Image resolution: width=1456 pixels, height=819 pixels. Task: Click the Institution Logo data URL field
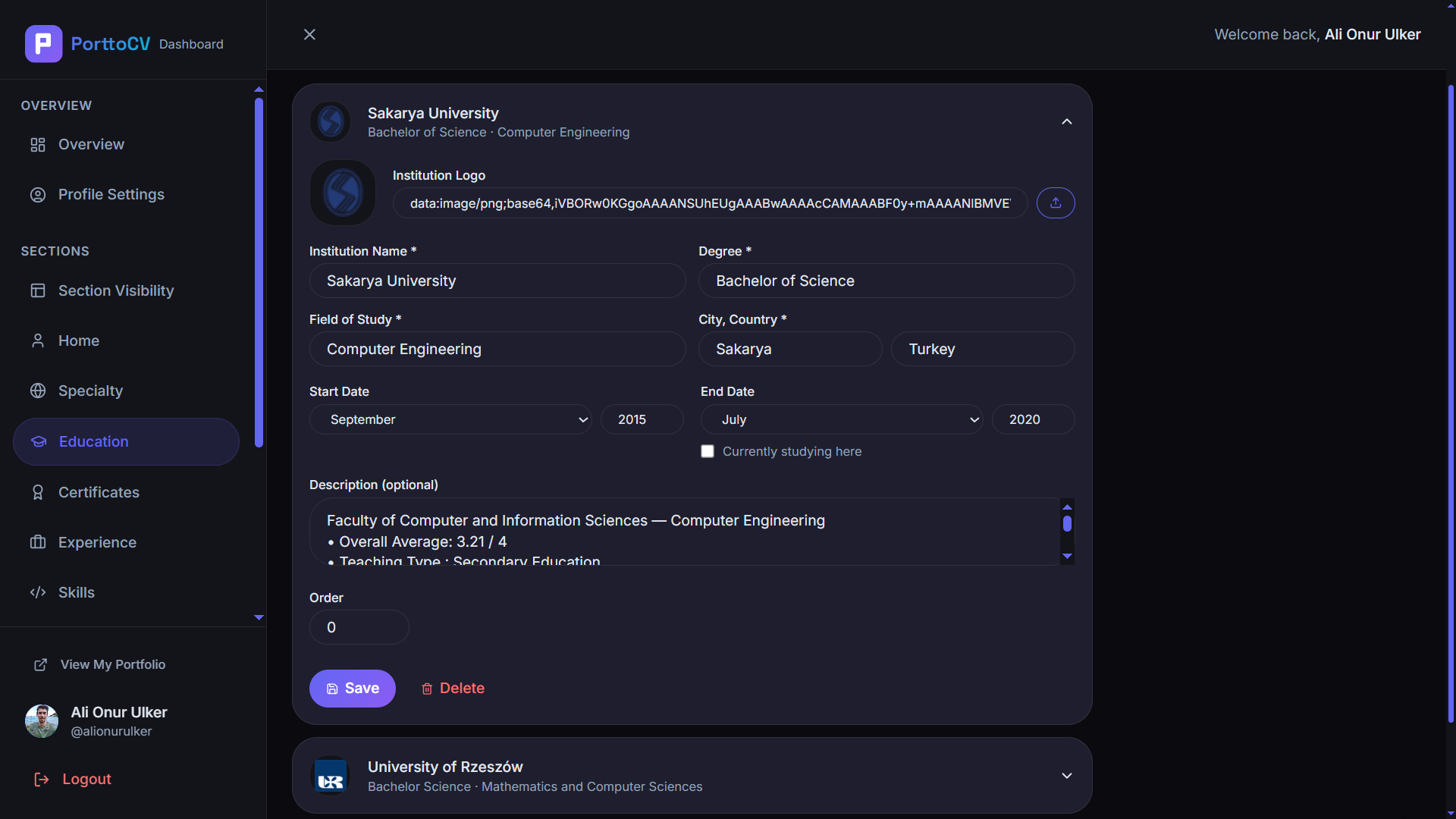(710, 203)
